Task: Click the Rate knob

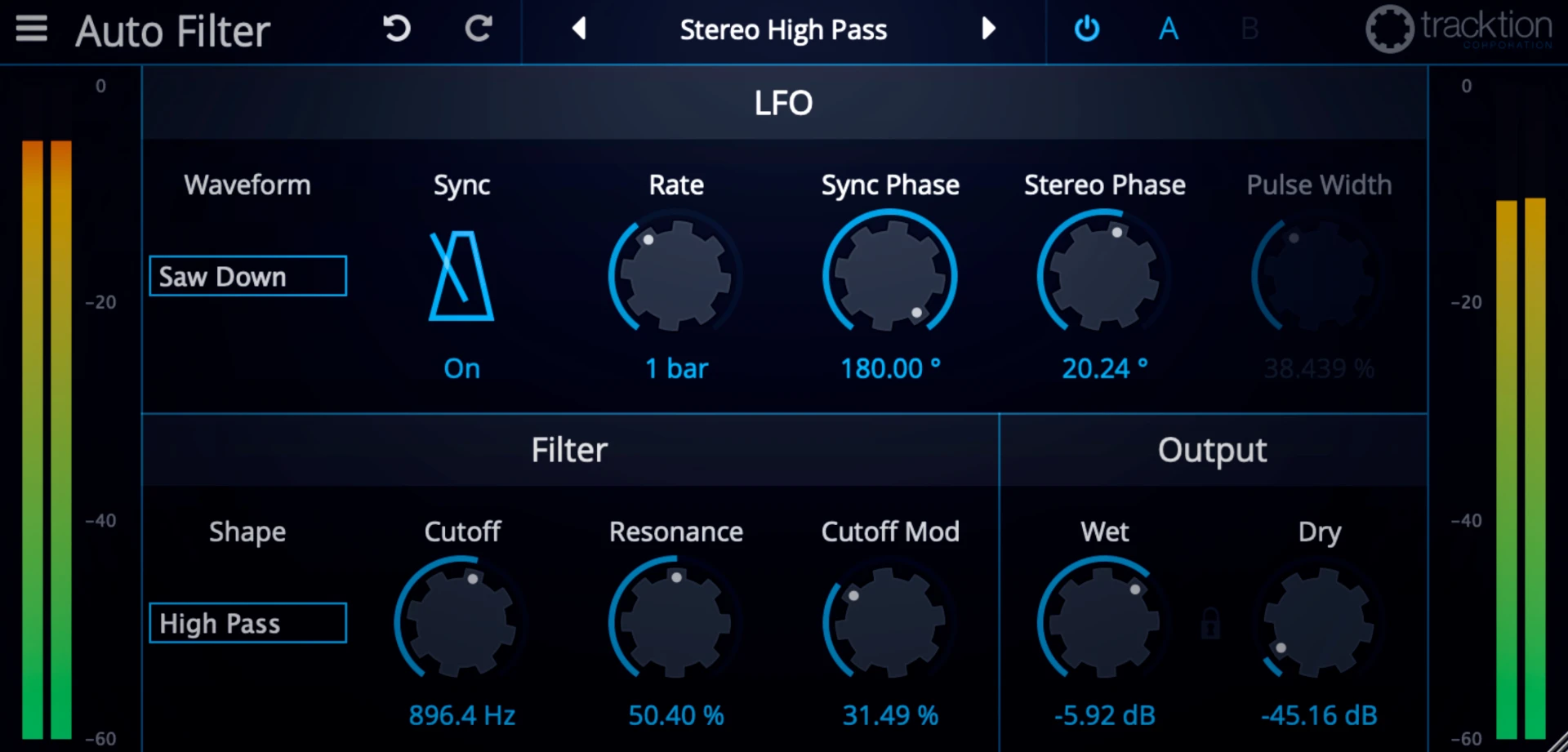Action: pos(675,275)
